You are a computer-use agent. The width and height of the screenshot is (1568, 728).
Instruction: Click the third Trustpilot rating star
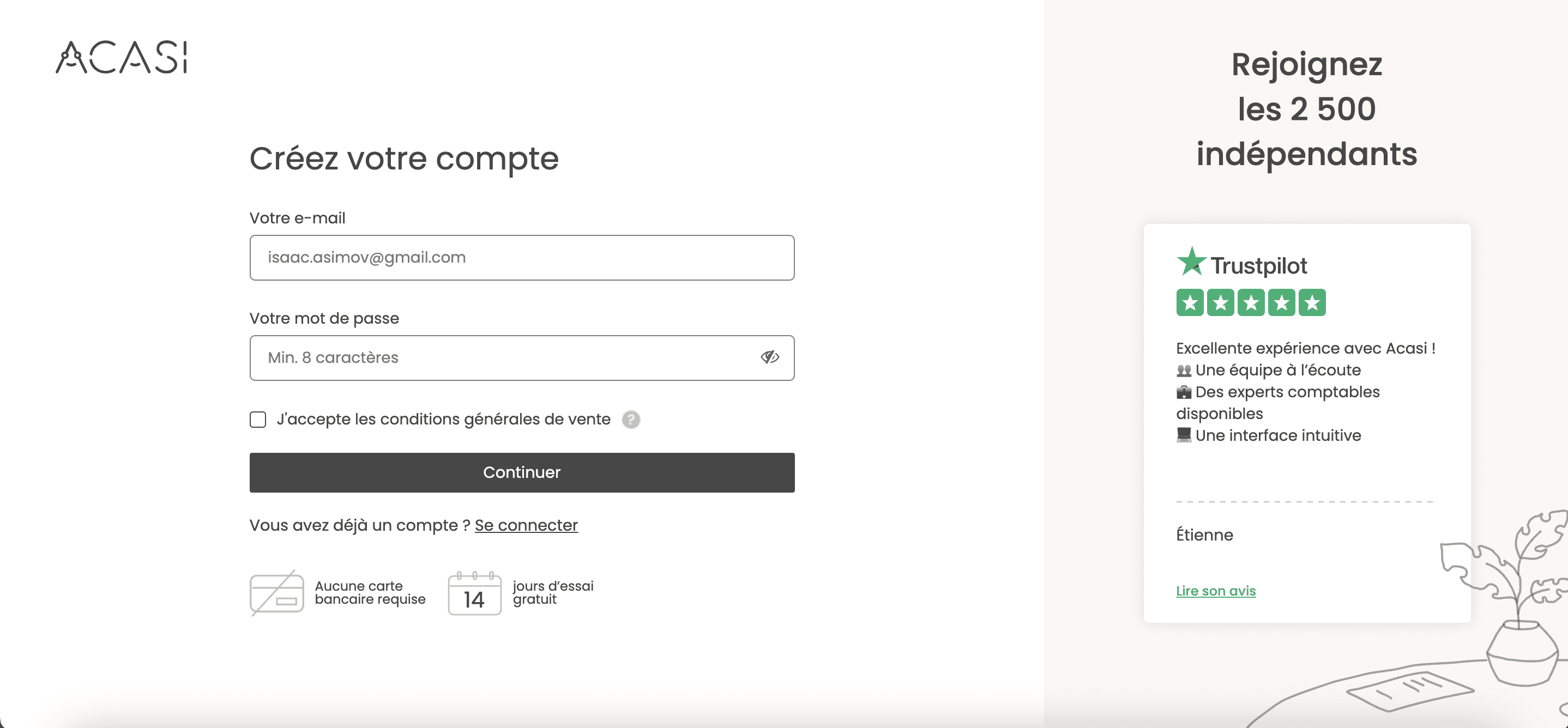[1251, 302]
